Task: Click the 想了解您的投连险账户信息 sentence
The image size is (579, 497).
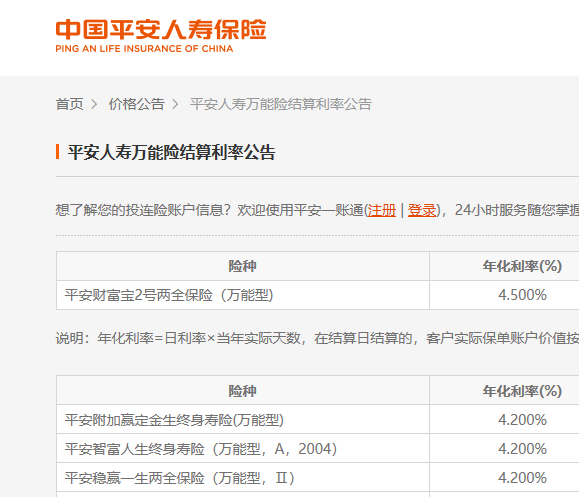Action: click(x=317, y=210)
